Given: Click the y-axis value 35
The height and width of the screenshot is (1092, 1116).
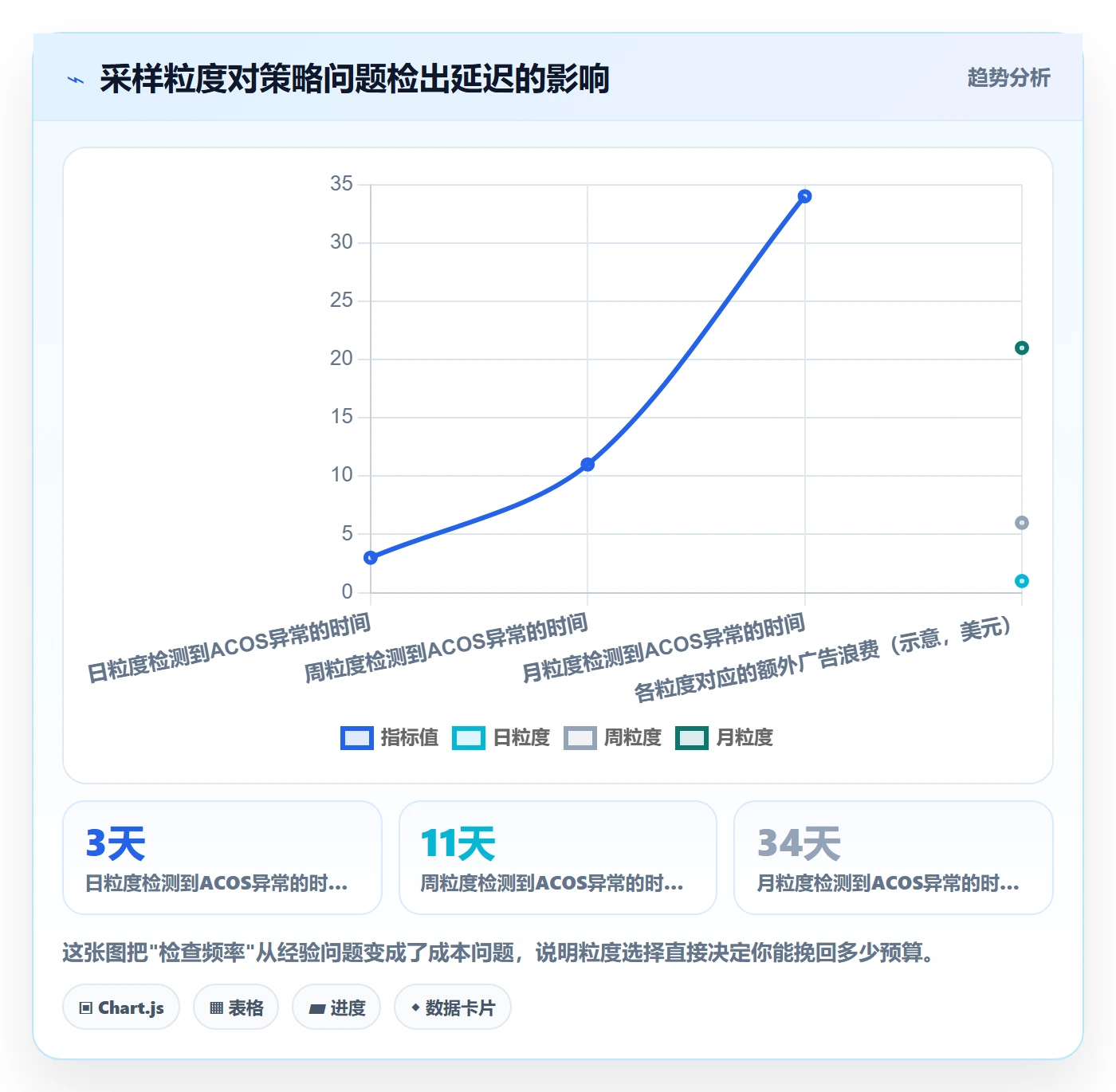Looking at the screenshot, I should coord(341,184).
